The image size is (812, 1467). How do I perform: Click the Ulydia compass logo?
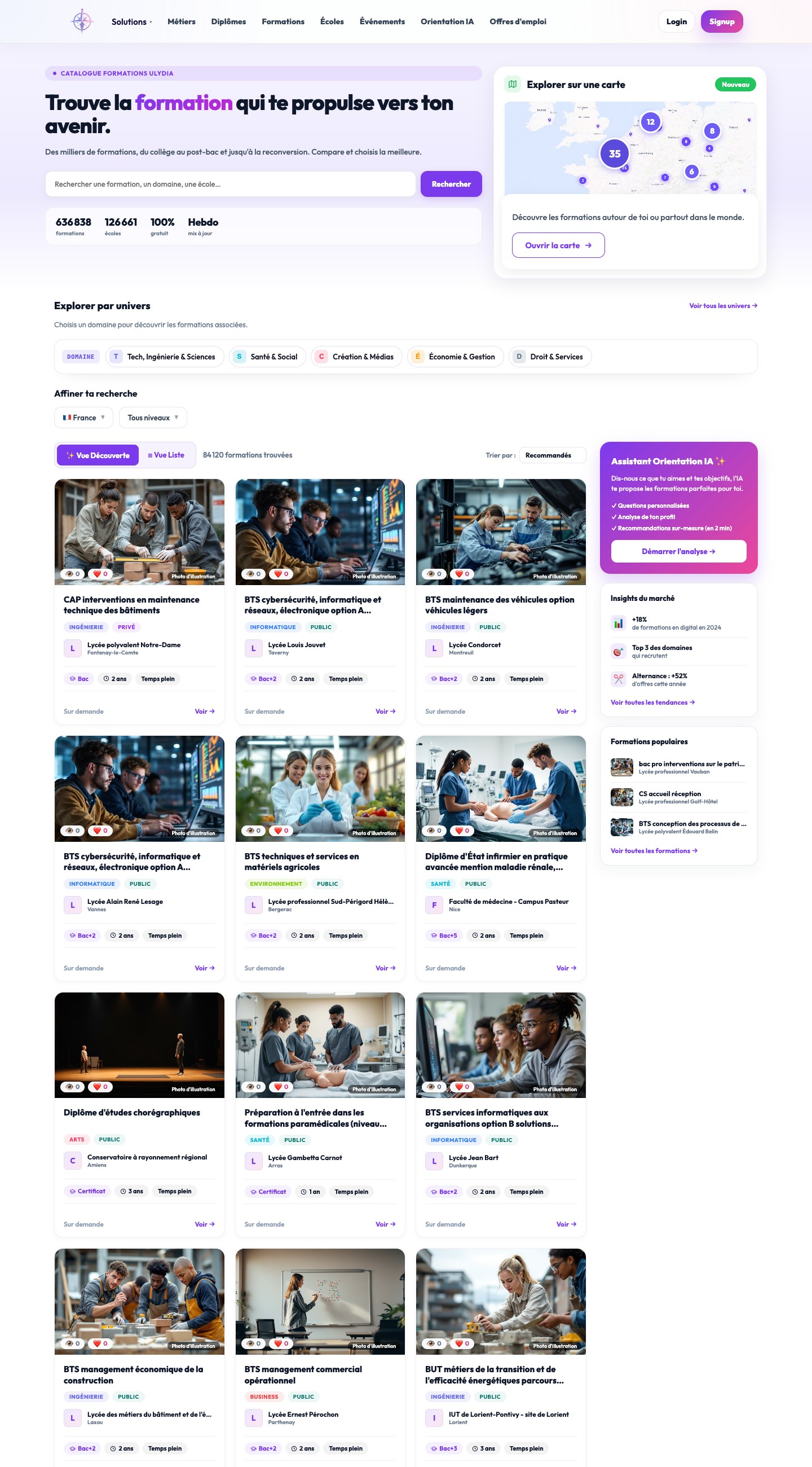[x=82, y=21]
